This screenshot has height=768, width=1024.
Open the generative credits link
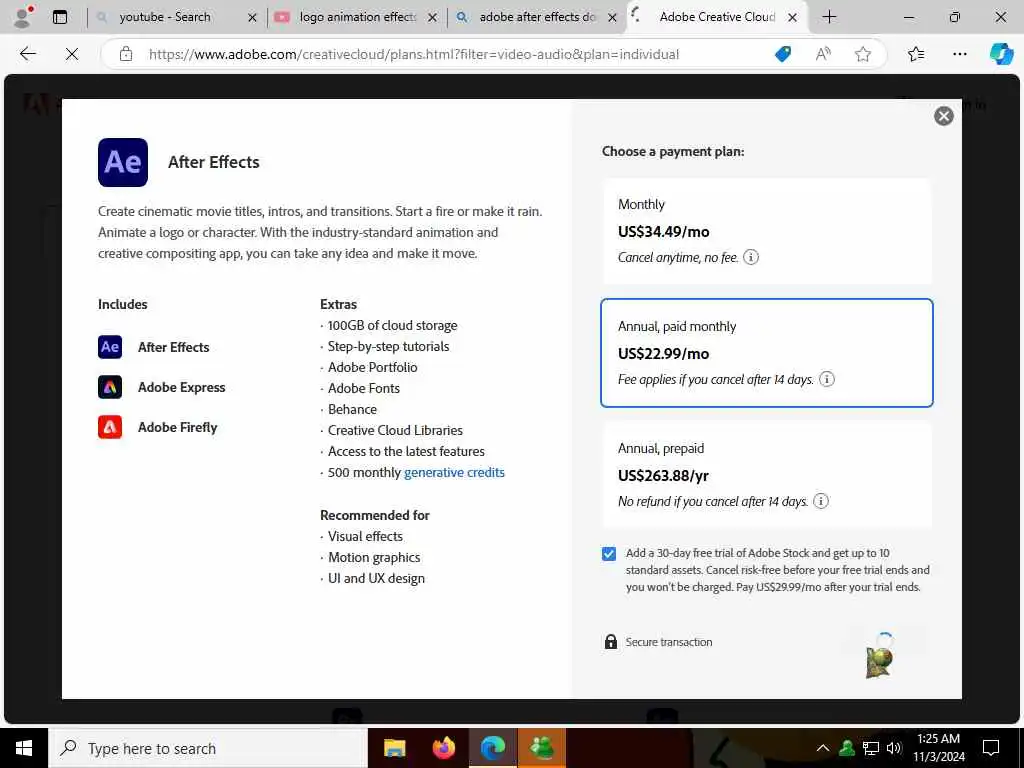(455, 472)
